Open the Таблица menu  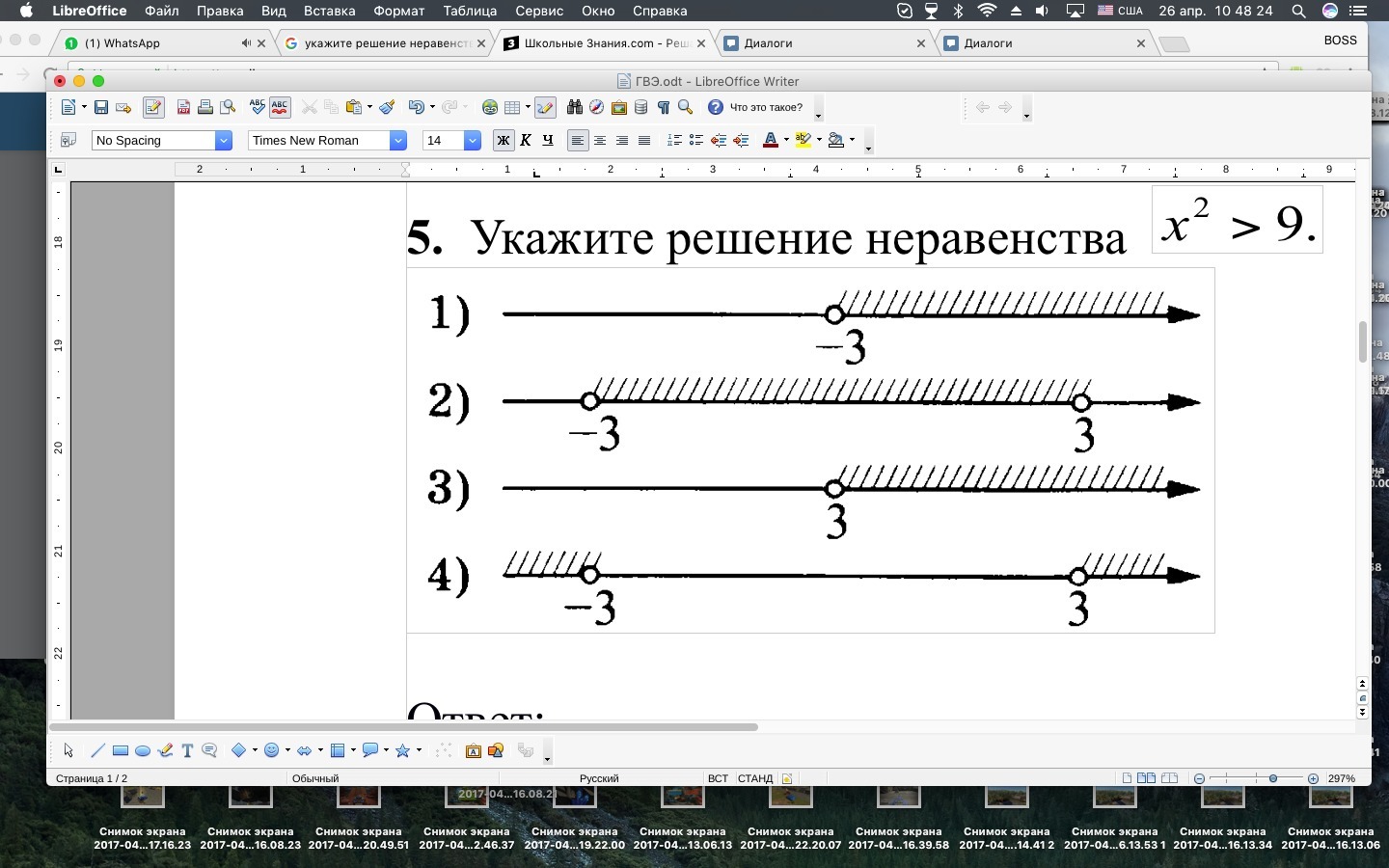470,11
